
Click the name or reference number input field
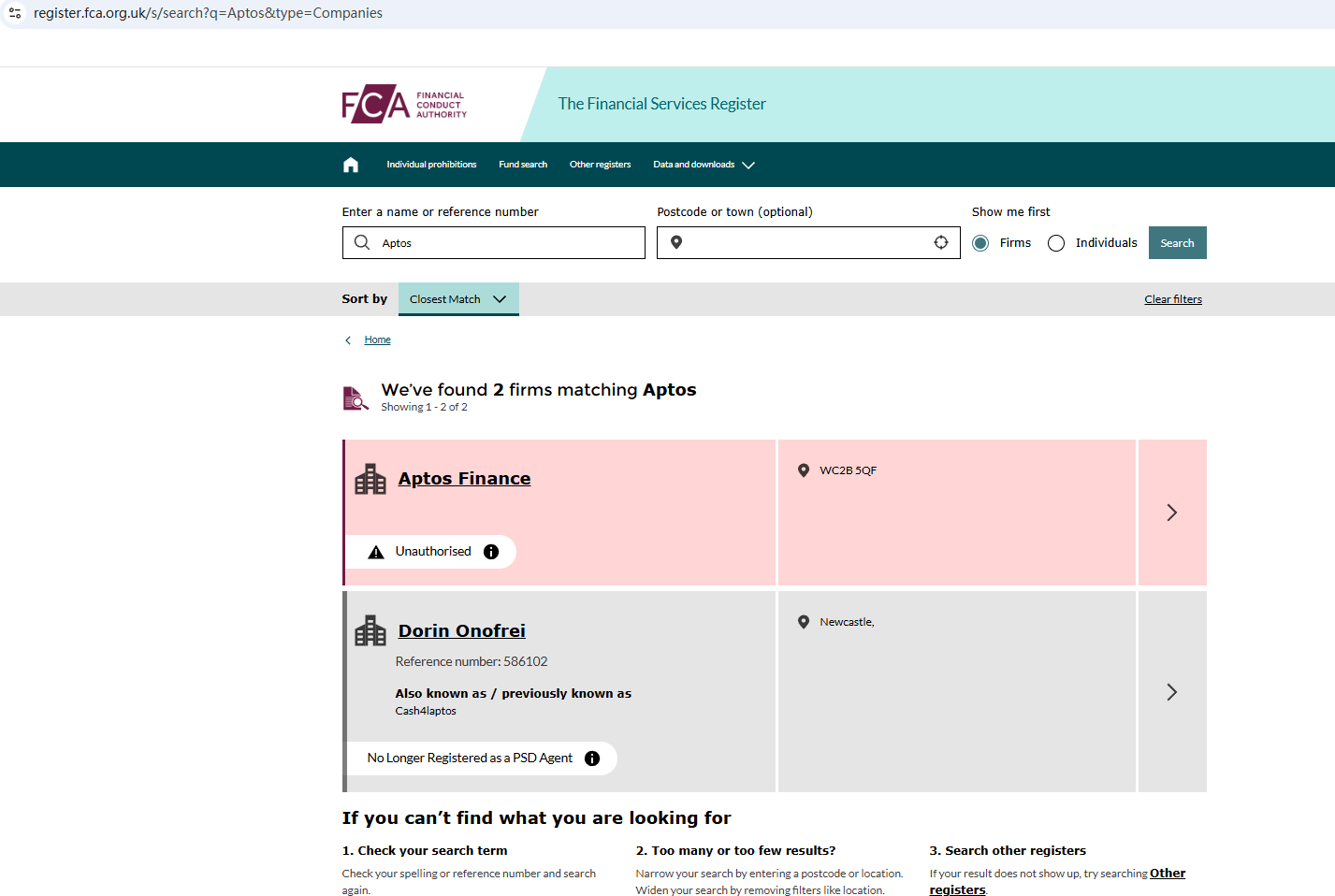(494, 243)
